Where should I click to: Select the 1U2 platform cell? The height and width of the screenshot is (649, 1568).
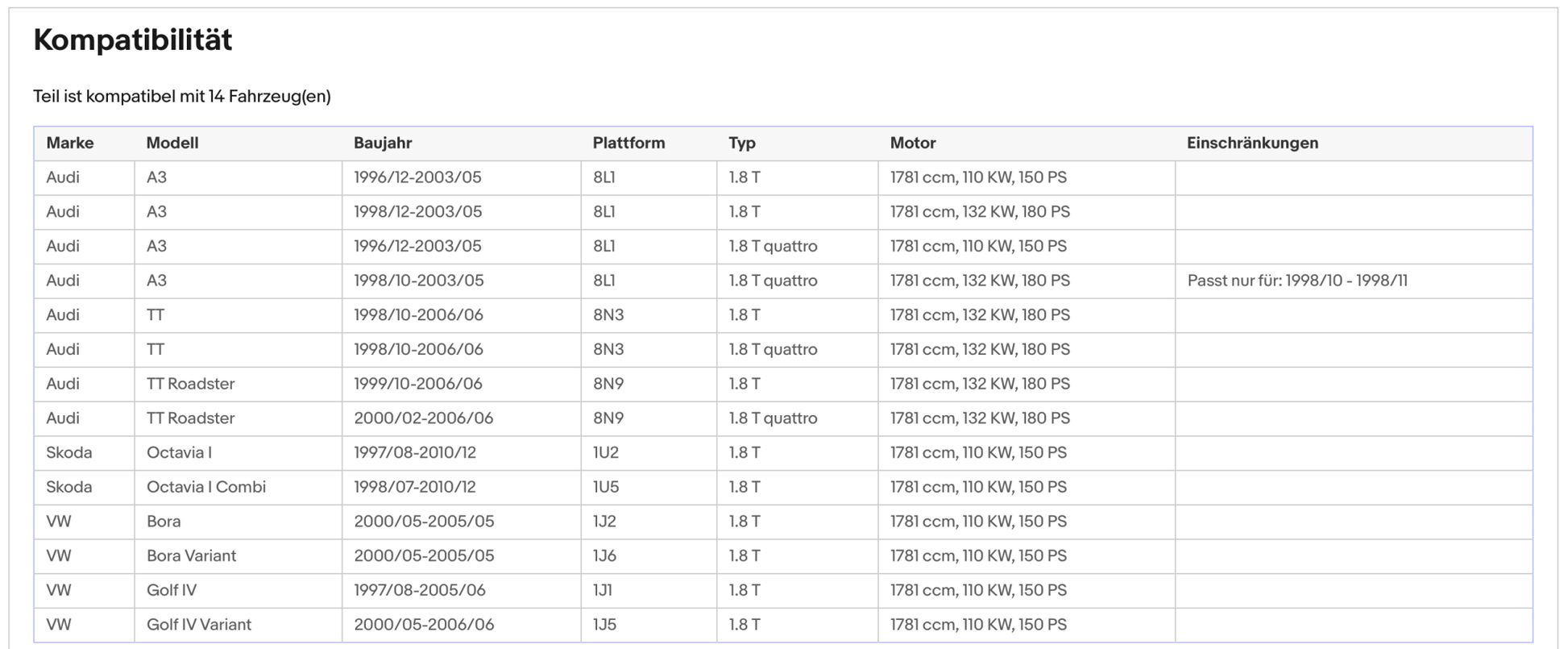606,452
